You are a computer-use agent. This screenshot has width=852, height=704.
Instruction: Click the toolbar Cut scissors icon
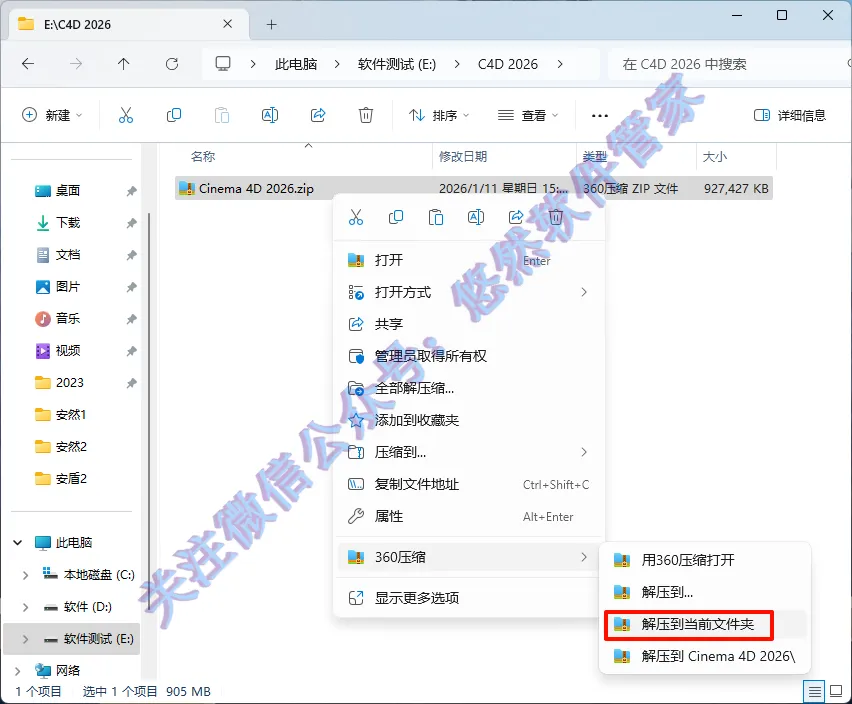tap(126, 115)
